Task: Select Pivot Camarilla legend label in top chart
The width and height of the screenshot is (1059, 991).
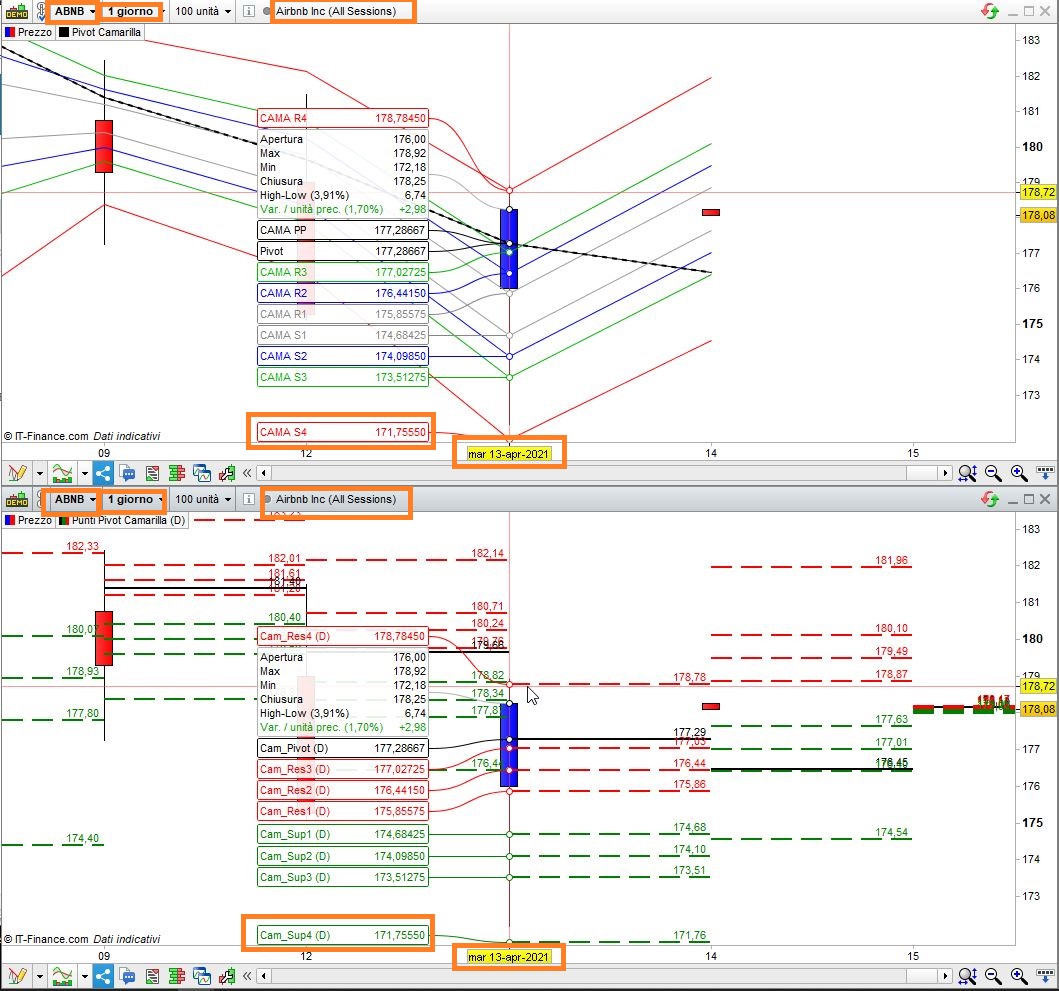Action: 106,32
